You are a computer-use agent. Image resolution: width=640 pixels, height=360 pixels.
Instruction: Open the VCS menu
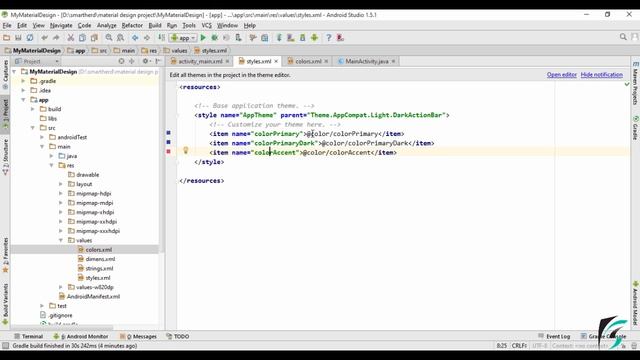207,25
